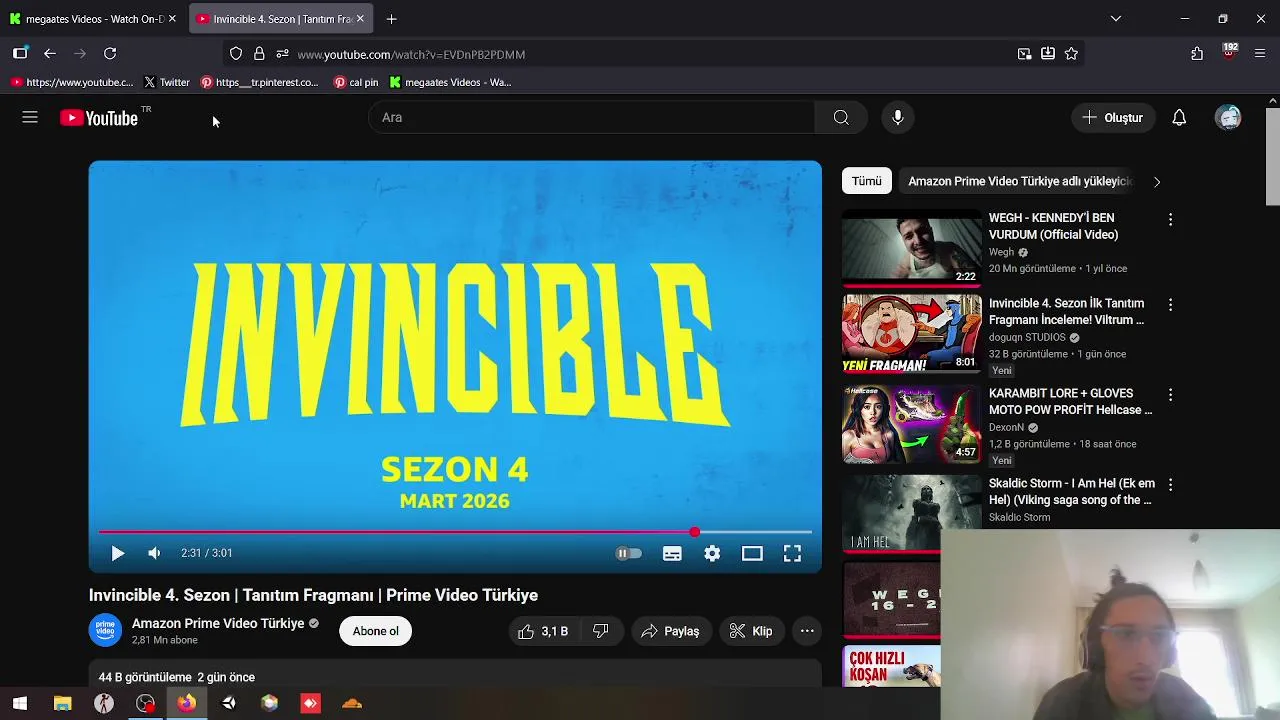The width and height of the screenshot is (1280, 720).
Task: Open more actions ellipsis below video
Action: point(807,631)
